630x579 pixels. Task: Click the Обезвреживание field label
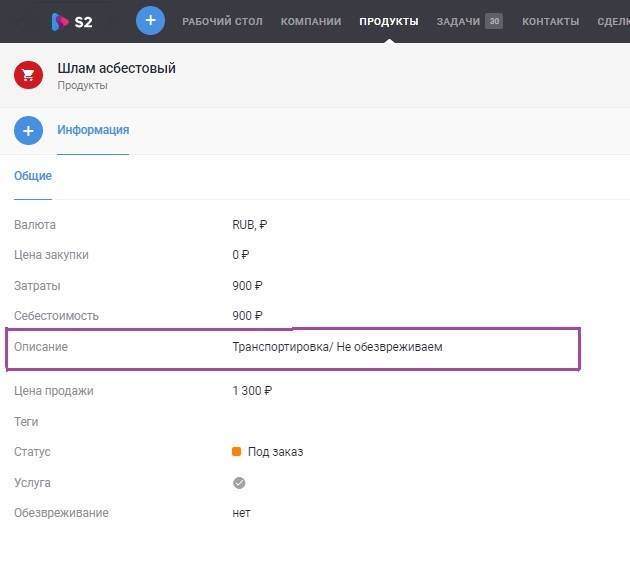pos(61,513)
